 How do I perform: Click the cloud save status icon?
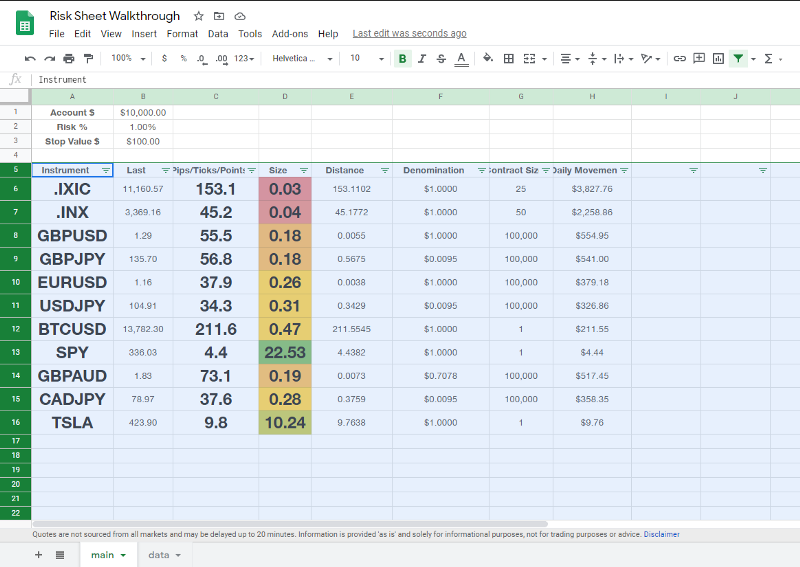[240, 16]
